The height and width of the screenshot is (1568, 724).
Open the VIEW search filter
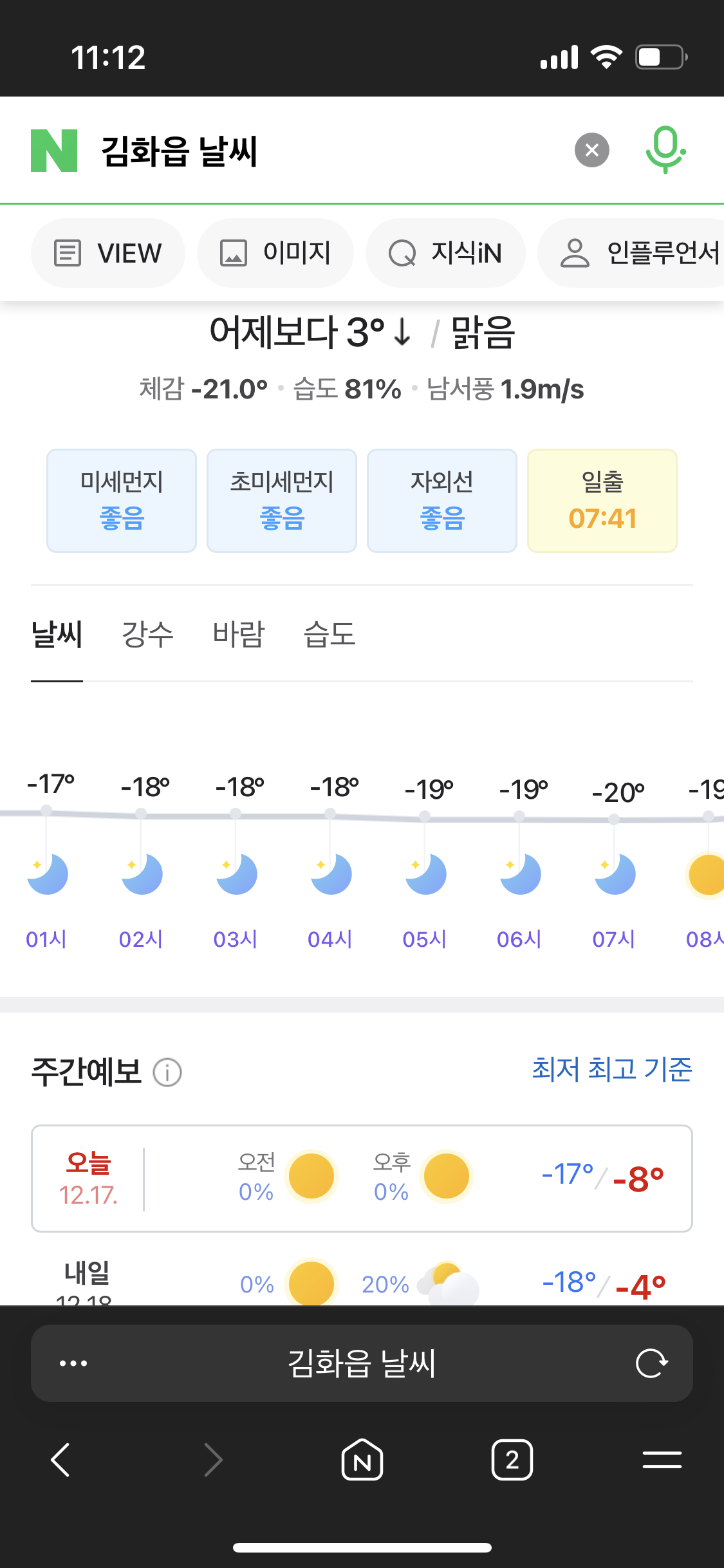[108, 253]
